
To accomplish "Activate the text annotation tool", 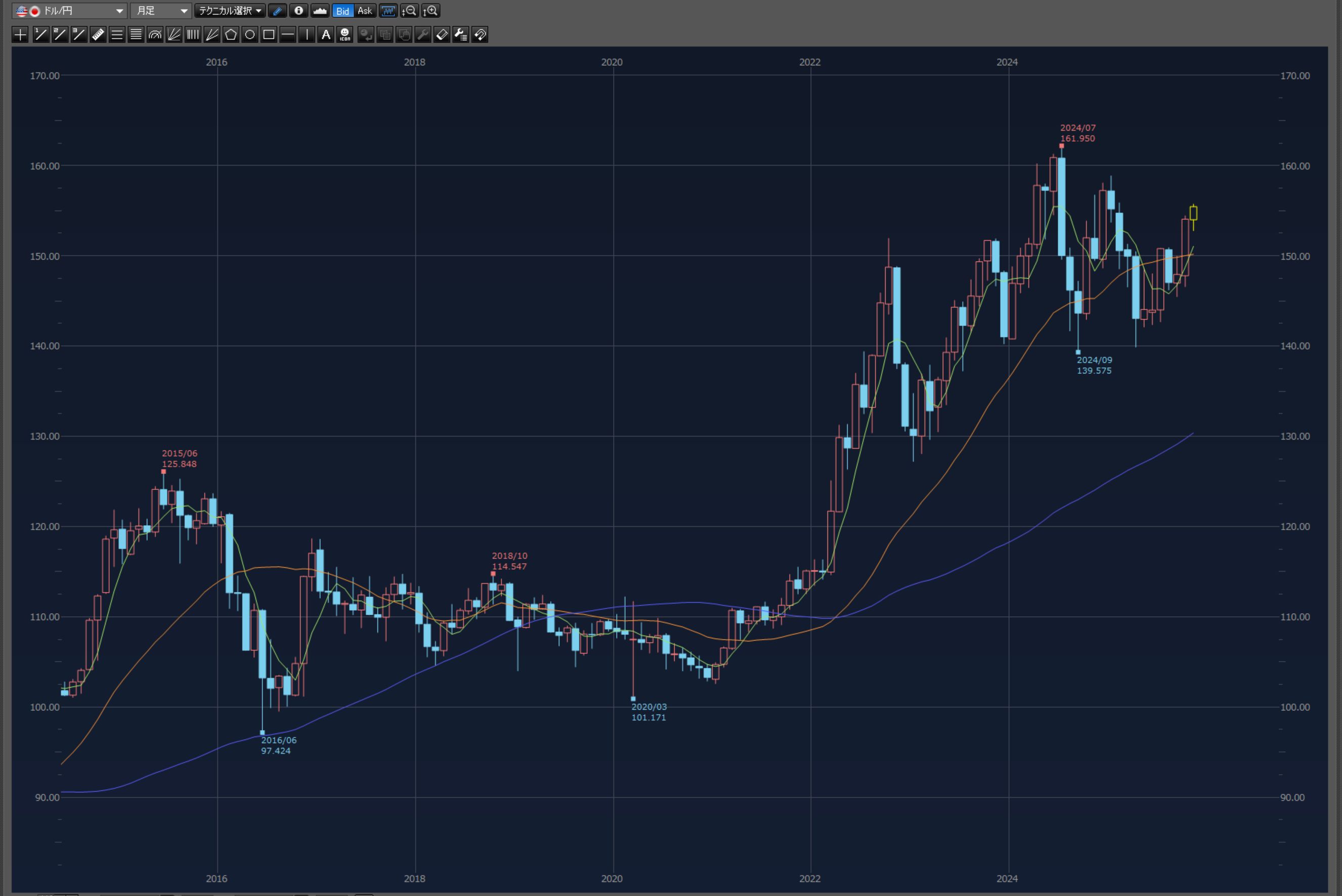I will point(326,35).
